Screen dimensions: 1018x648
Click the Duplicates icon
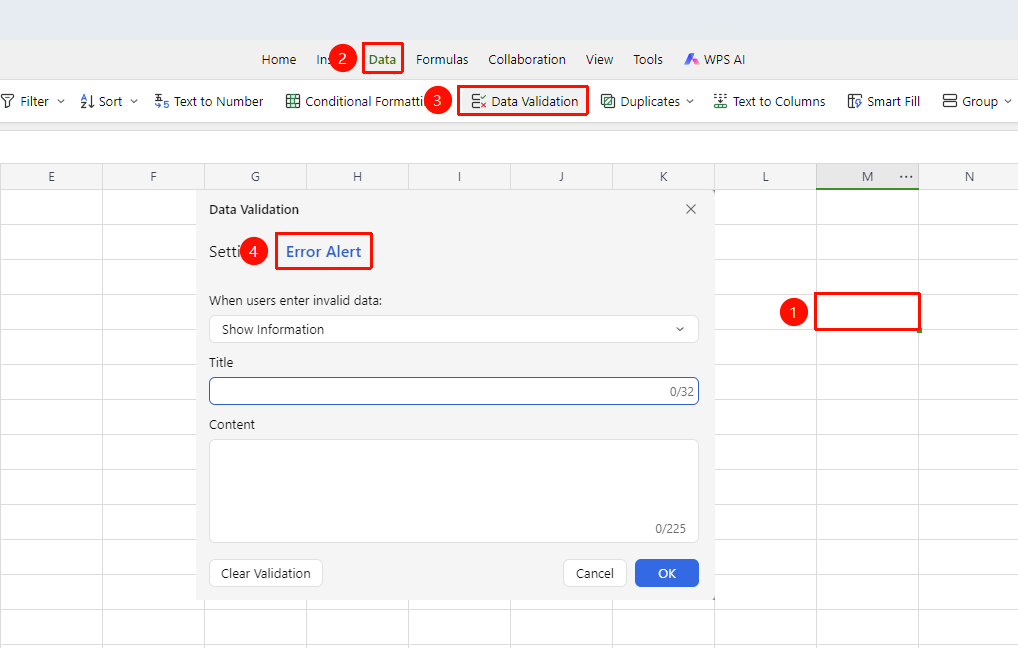[x=608, y=101]
